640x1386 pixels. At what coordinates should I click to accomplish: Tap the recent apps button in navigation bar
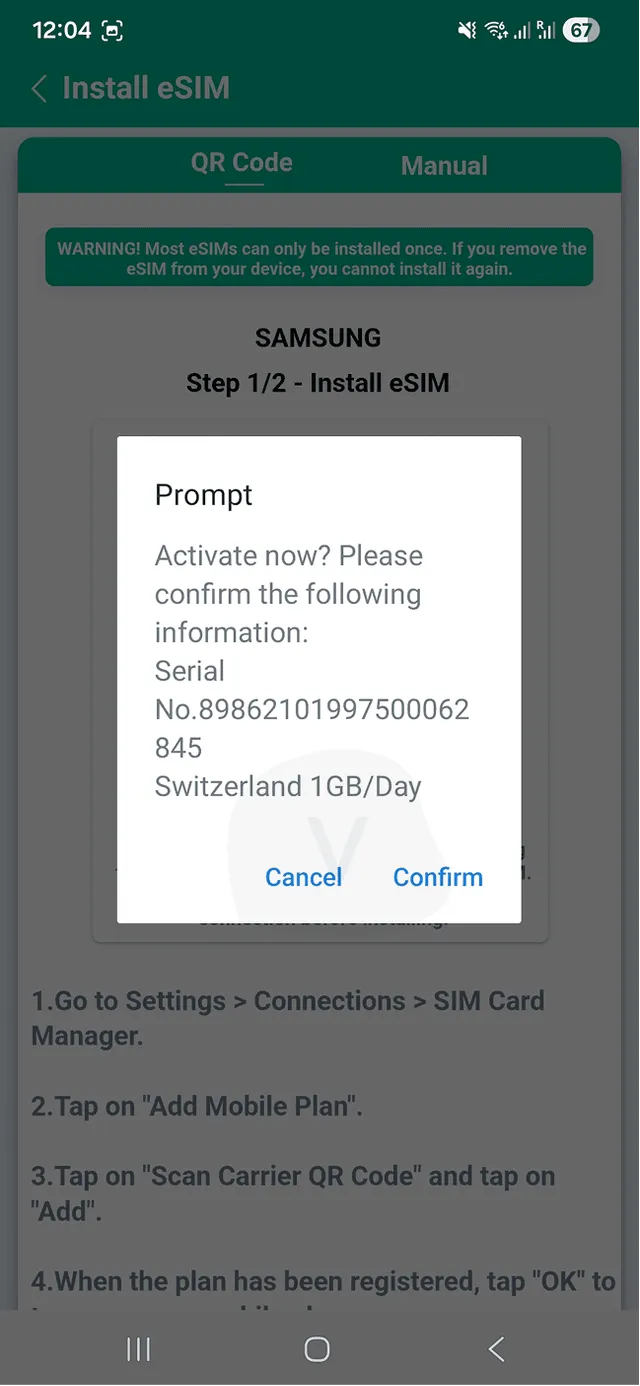(138, 1348)
